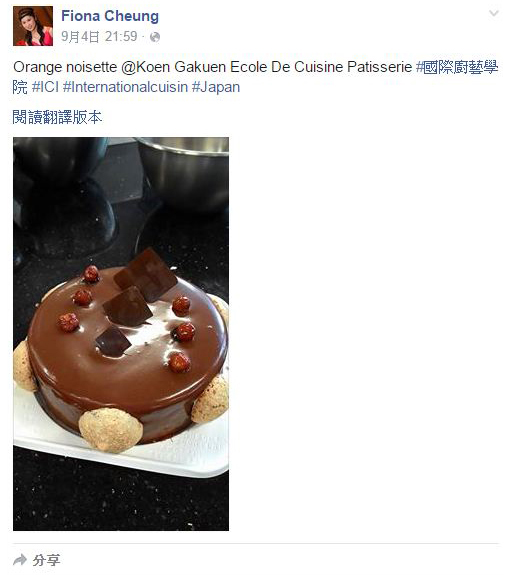This screenshot has width=513, height=575.
Task: Click the chocolate squares atop the cake
Action: (x=136, y=301)
